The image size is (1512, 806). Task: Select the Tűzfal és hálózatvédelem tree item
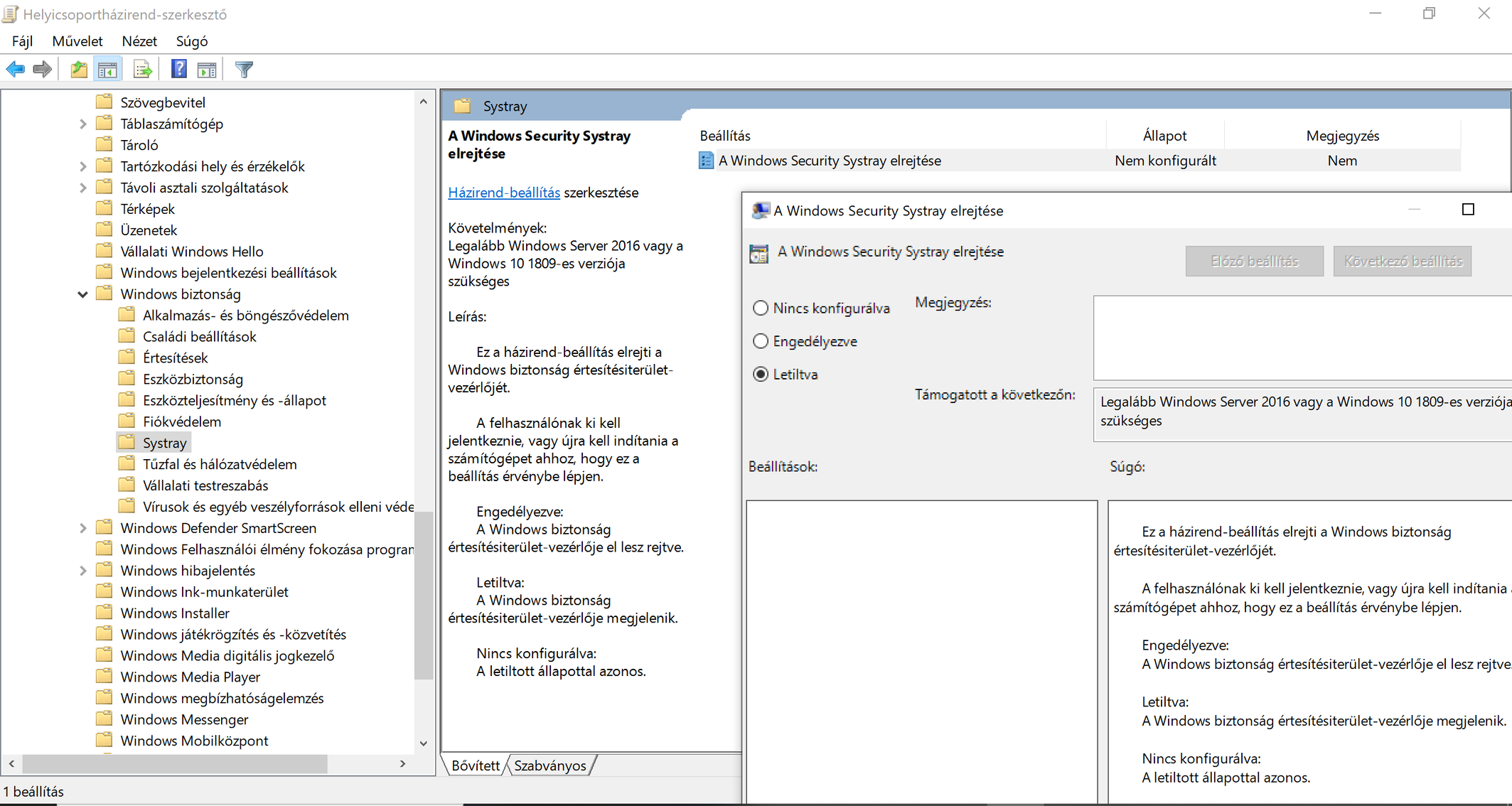[220, 464]
